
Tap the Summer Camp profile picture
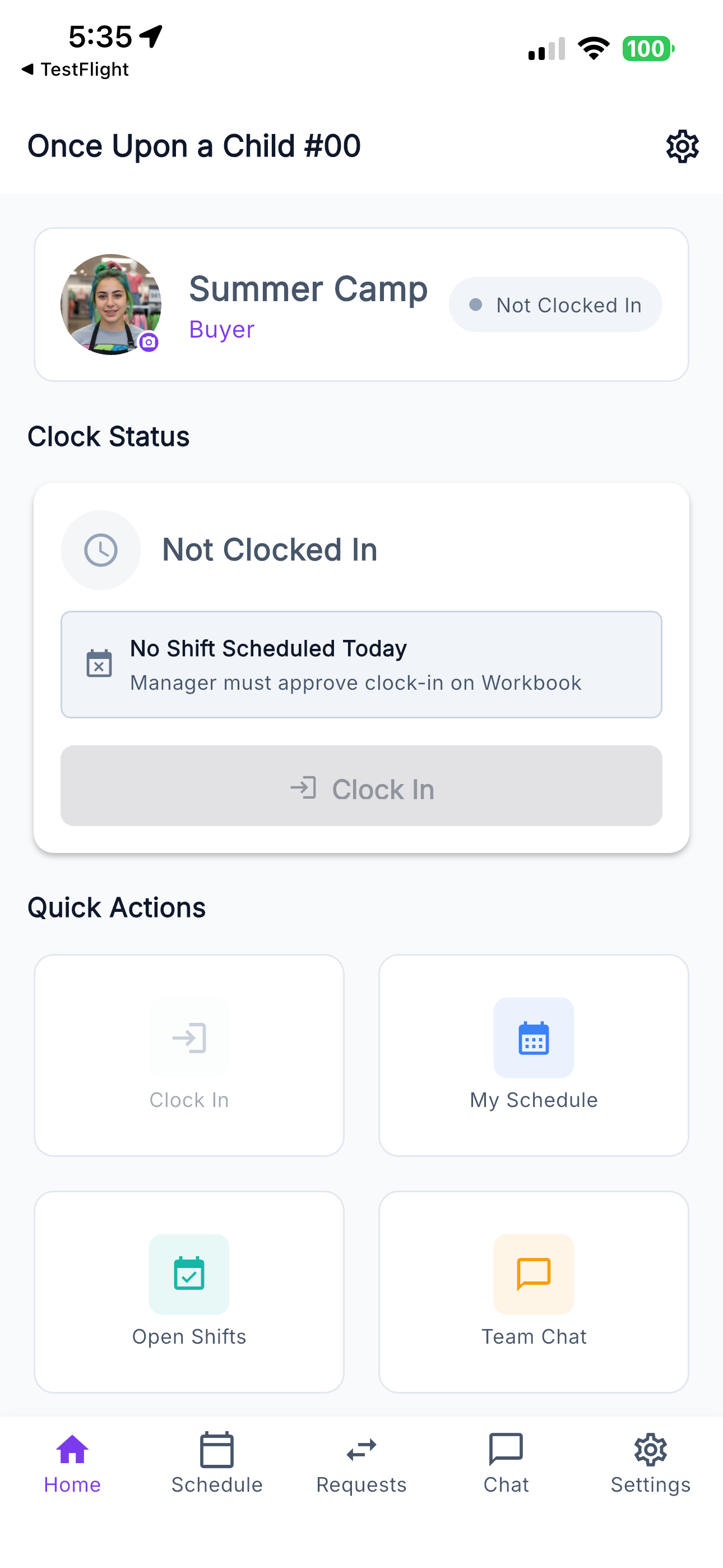pos(111,305)
